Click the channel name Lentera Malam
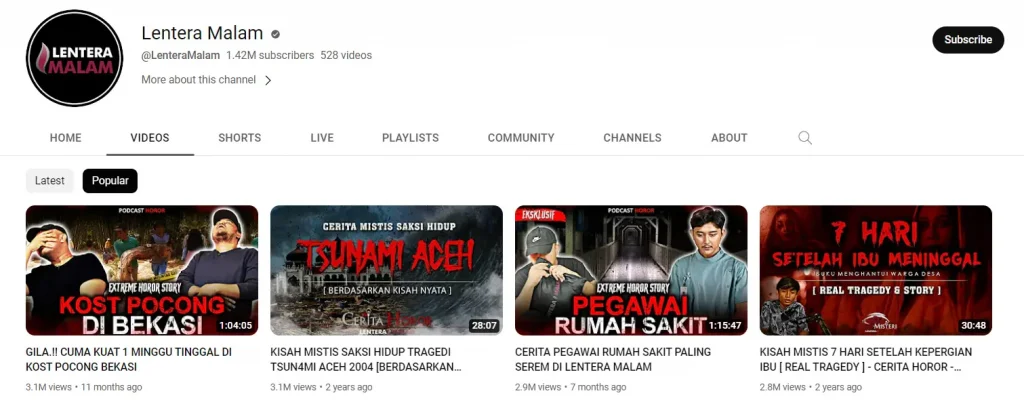The height and width of the screenshot is (408, 1024). click(x=202, y=33)
